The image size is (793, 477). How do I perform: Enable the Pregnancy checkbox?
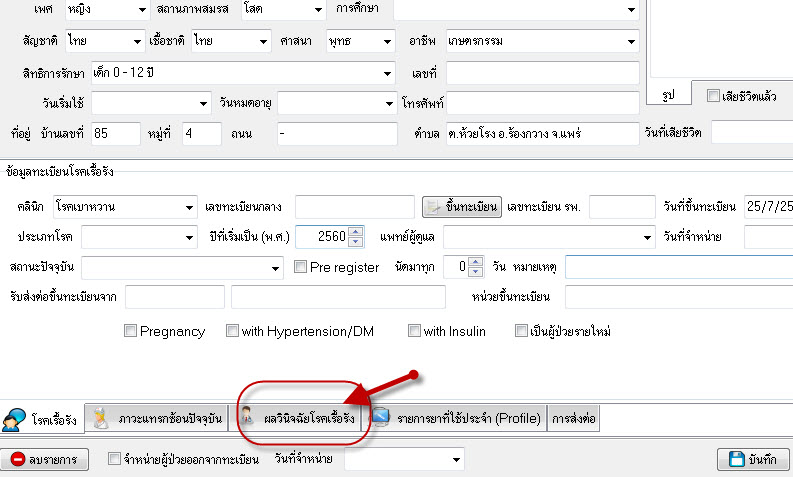pyautogui.click(x=130, y=331)
